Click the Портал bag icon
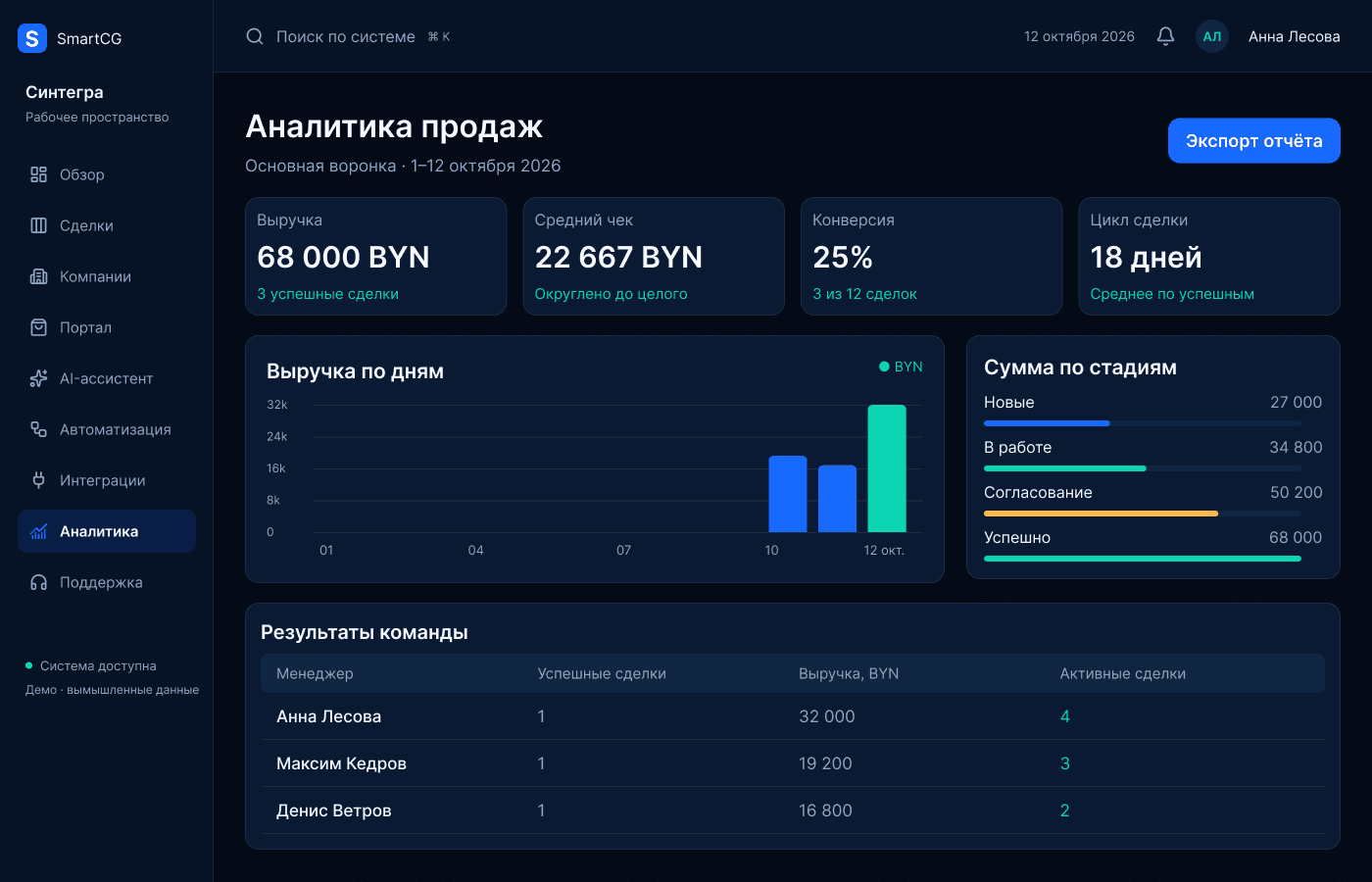 pos(38,327)
